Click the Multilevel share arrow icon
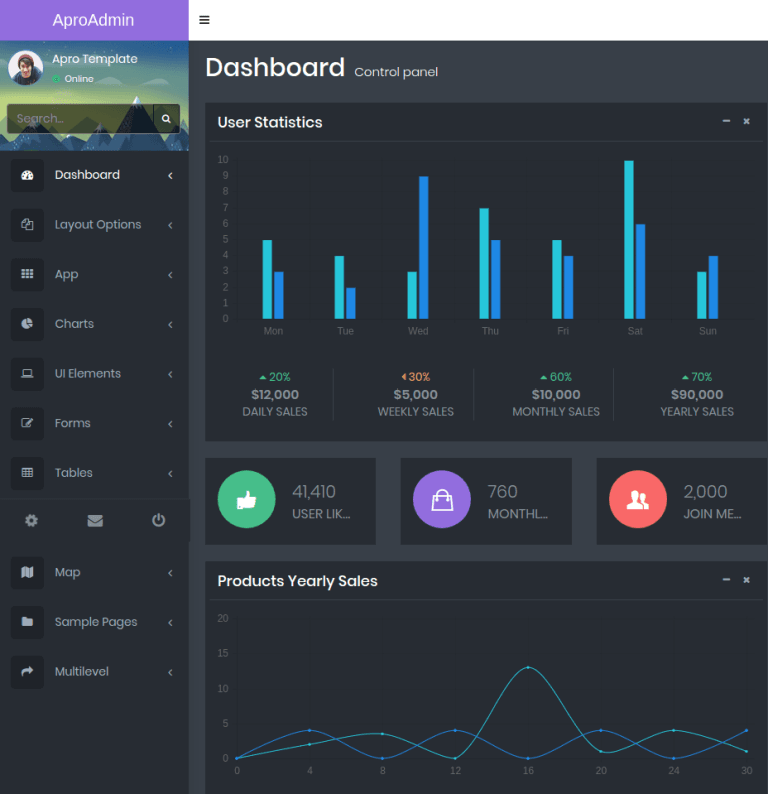Image resolution: width=768 pixels, height=794 pixels. click(27, 672)
